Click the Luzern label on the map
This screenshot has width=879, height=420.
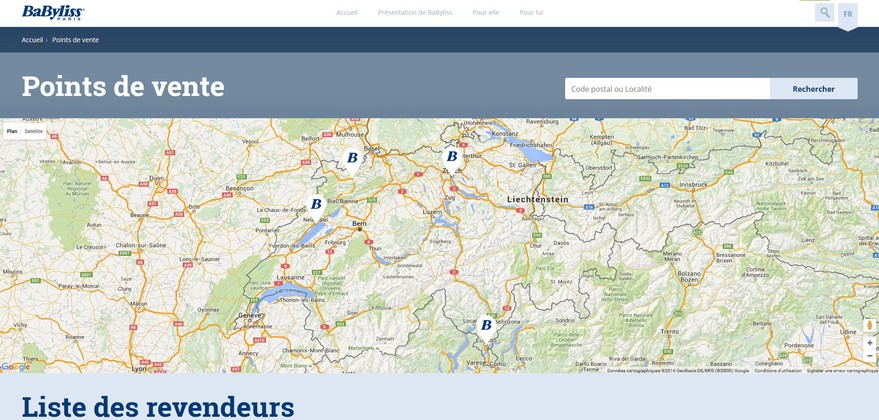point(432,212)
